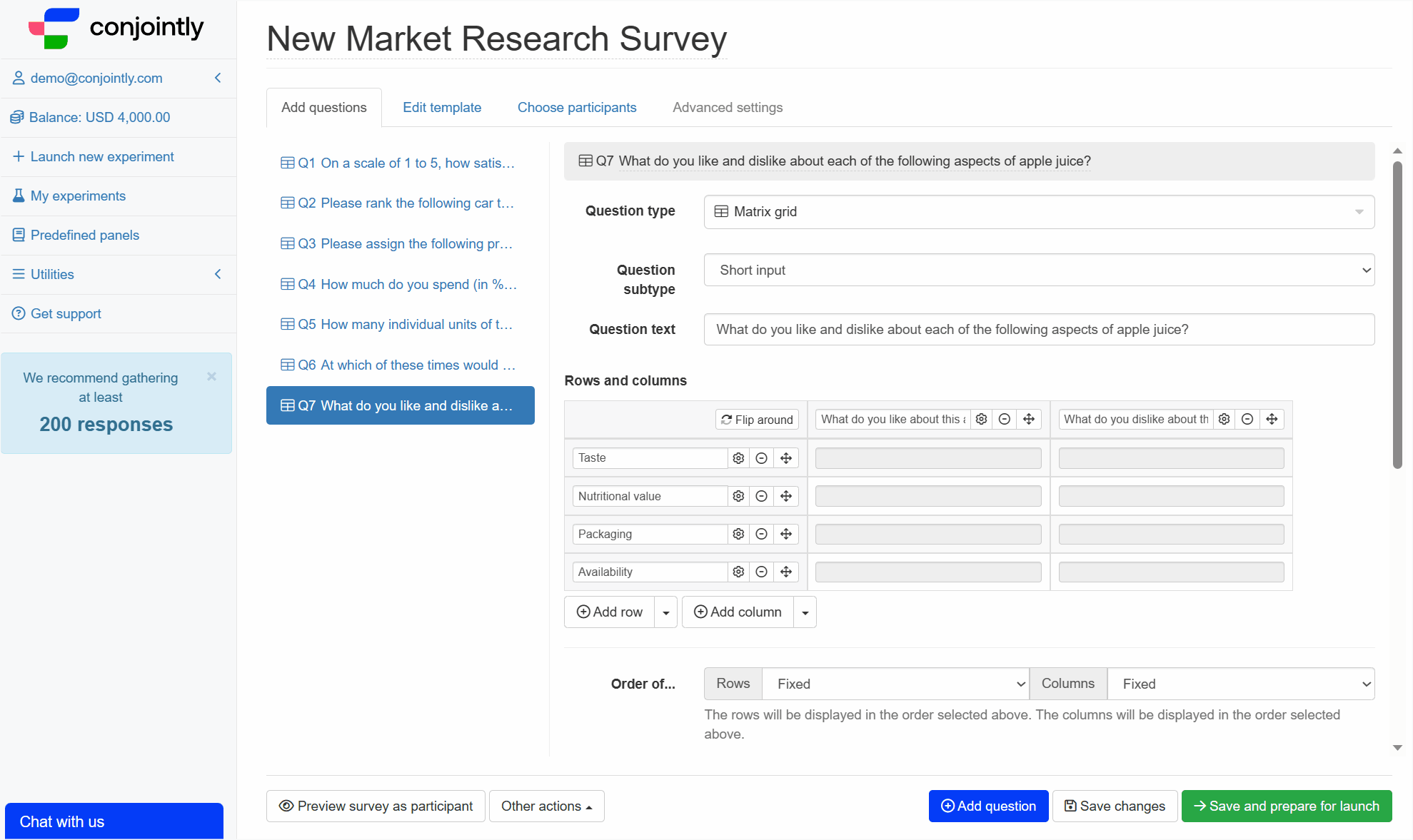This screenshot has width=1413, height=840.
Task: Click move handle for Nutritional value row
Action: tap(786, 496)
